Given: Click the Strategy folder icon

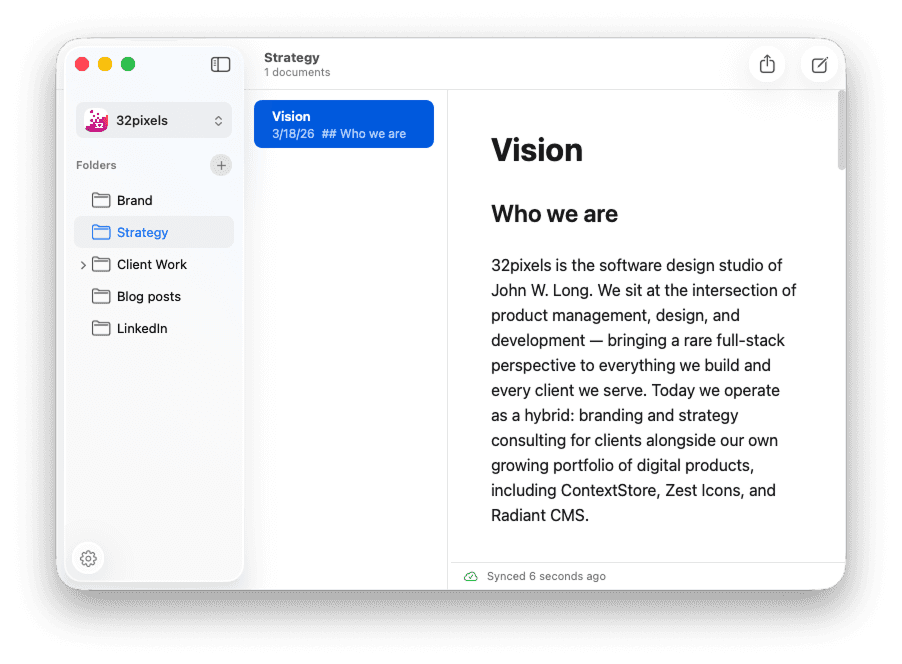Looking at the screenshot, I should 102,232.
